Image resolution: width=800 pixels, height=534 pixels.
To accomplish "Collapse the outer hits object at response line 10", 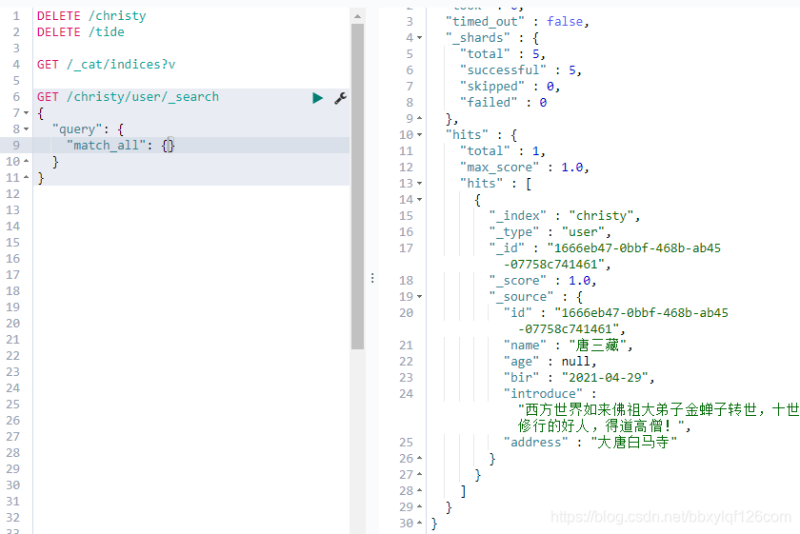I will pos(419,135).
